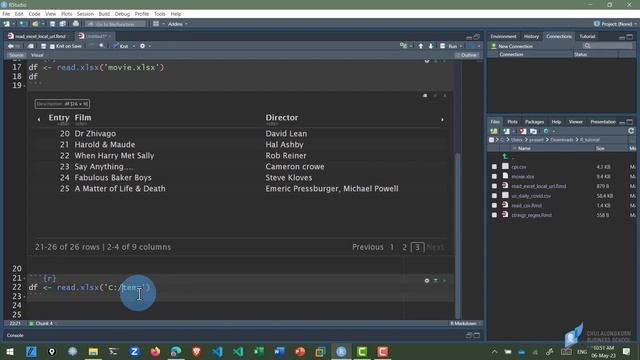This screenshot has width=640, height=360.
Task: Collapse the code chunk at line 21
Action: (25, 278)
